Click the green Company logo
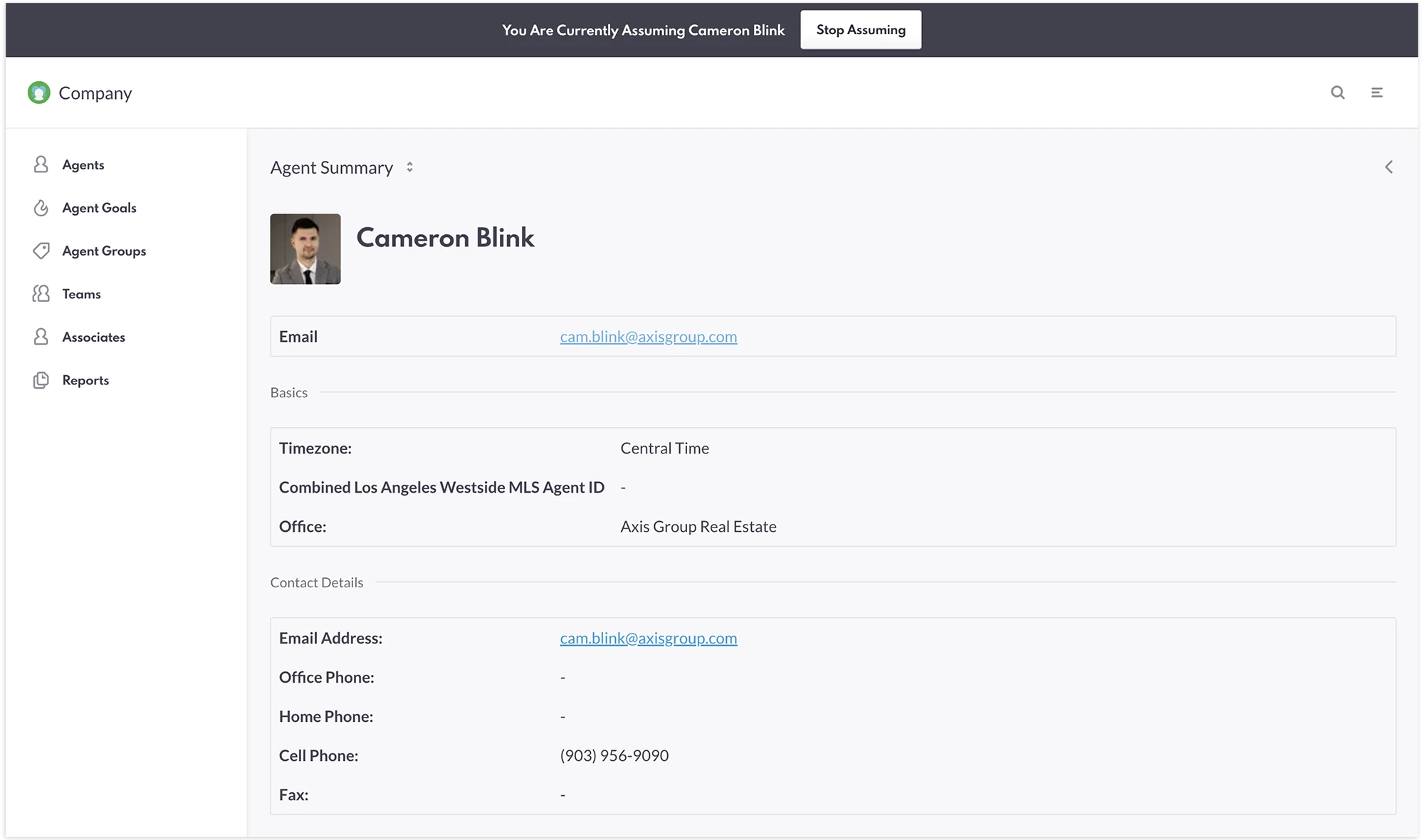1424x840 pixels. point(39,93)
